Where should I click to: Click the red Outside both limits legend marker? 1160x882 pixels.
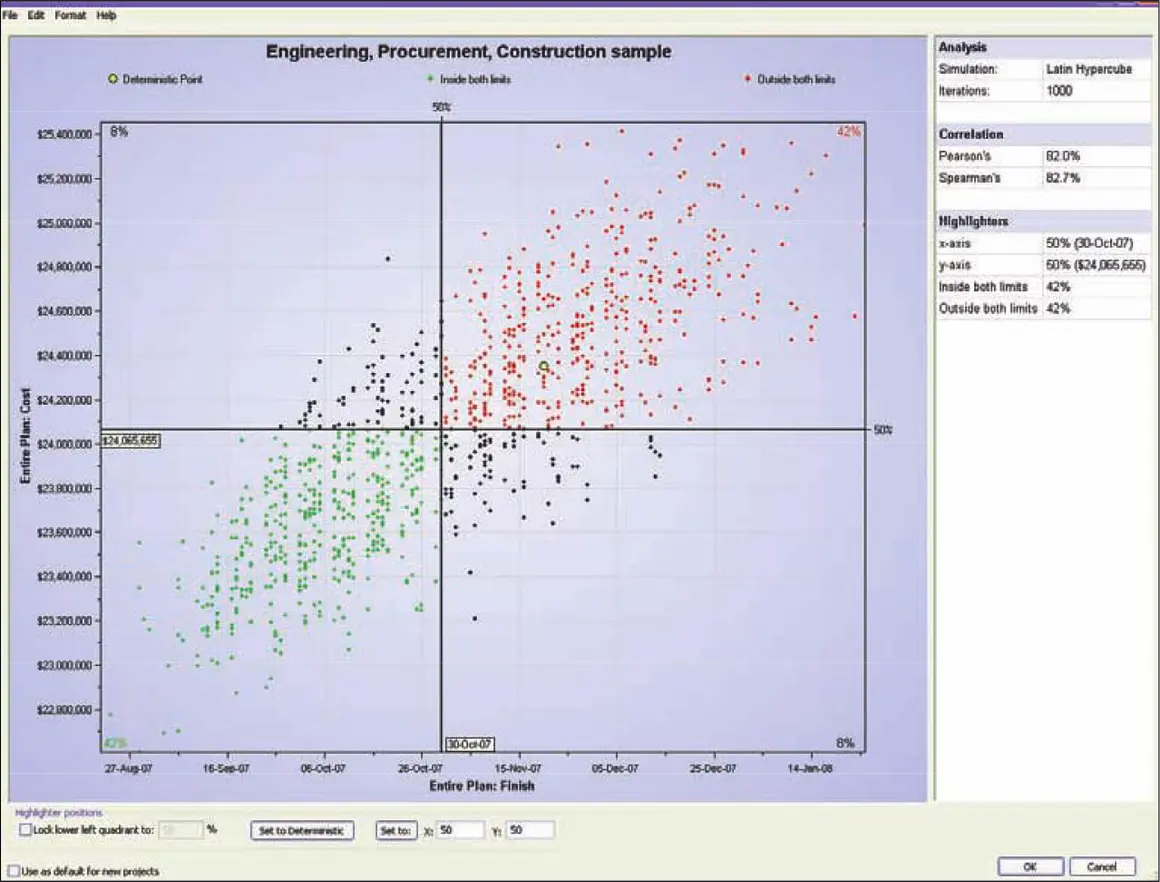747,78
